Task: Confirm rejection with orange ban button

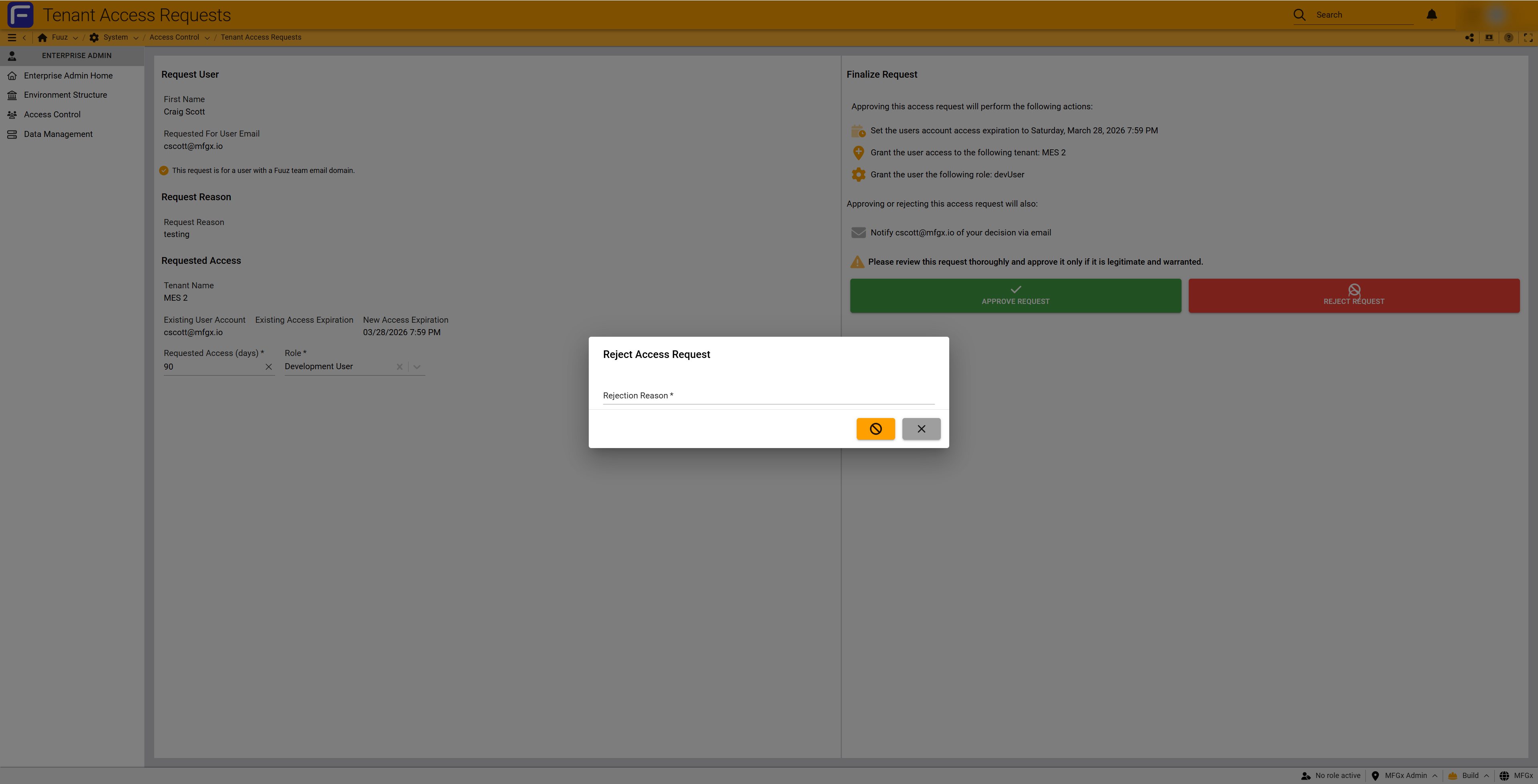Action: (x=876, y=429)
